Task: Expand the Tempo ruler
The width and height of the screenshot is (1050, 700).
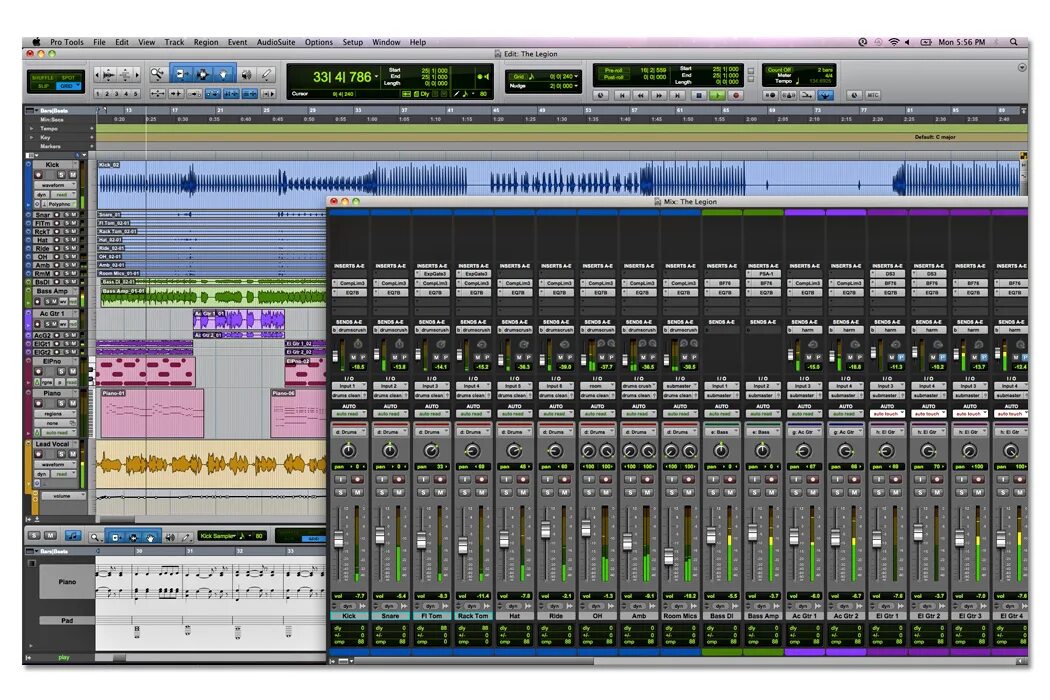Action: coord(31,128)
